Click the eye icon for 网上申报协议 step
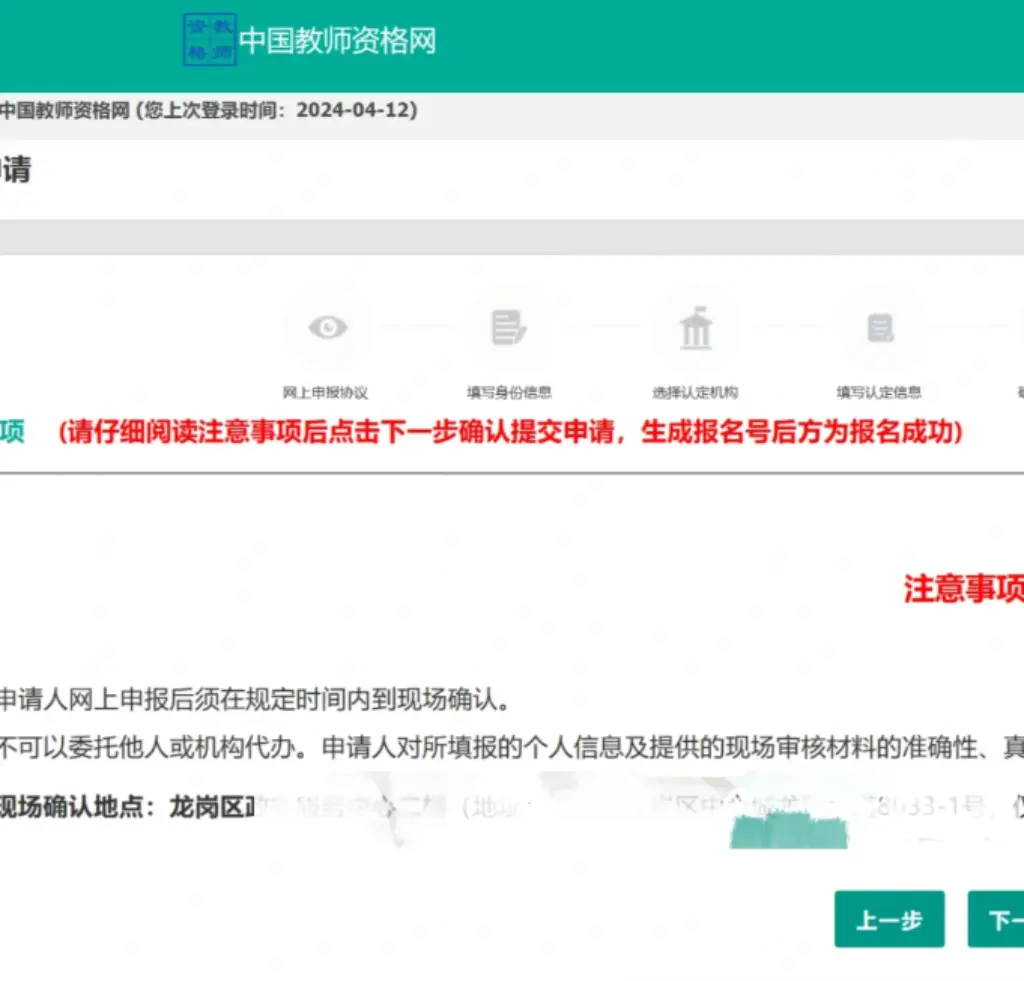The width and height of the screenshot is (1024, 981). point(327,327)
